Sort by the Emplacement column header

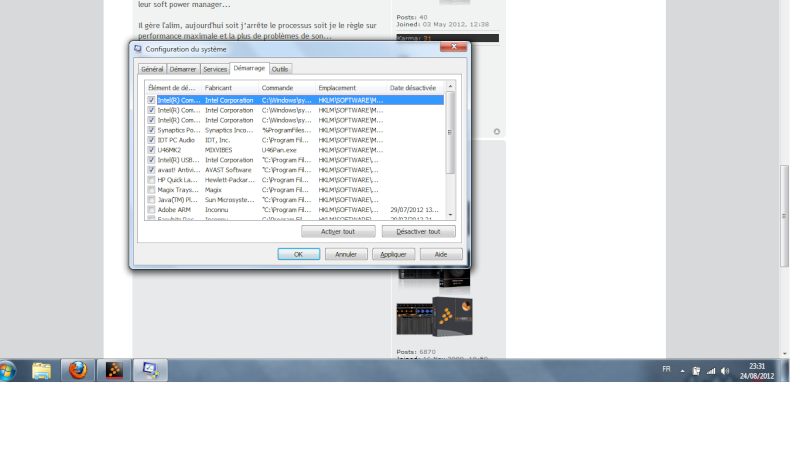(x=351, y=88)
